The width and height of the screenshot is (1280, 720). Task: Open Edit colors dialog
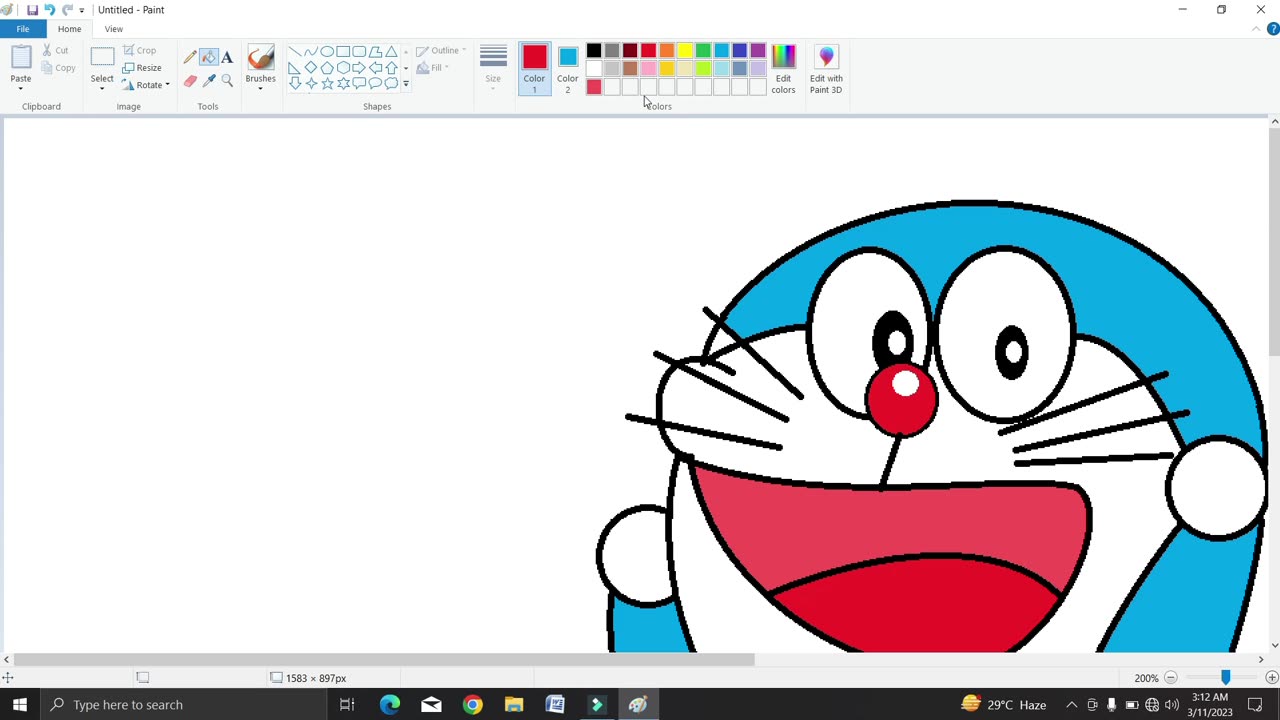[x=783, y=69]
